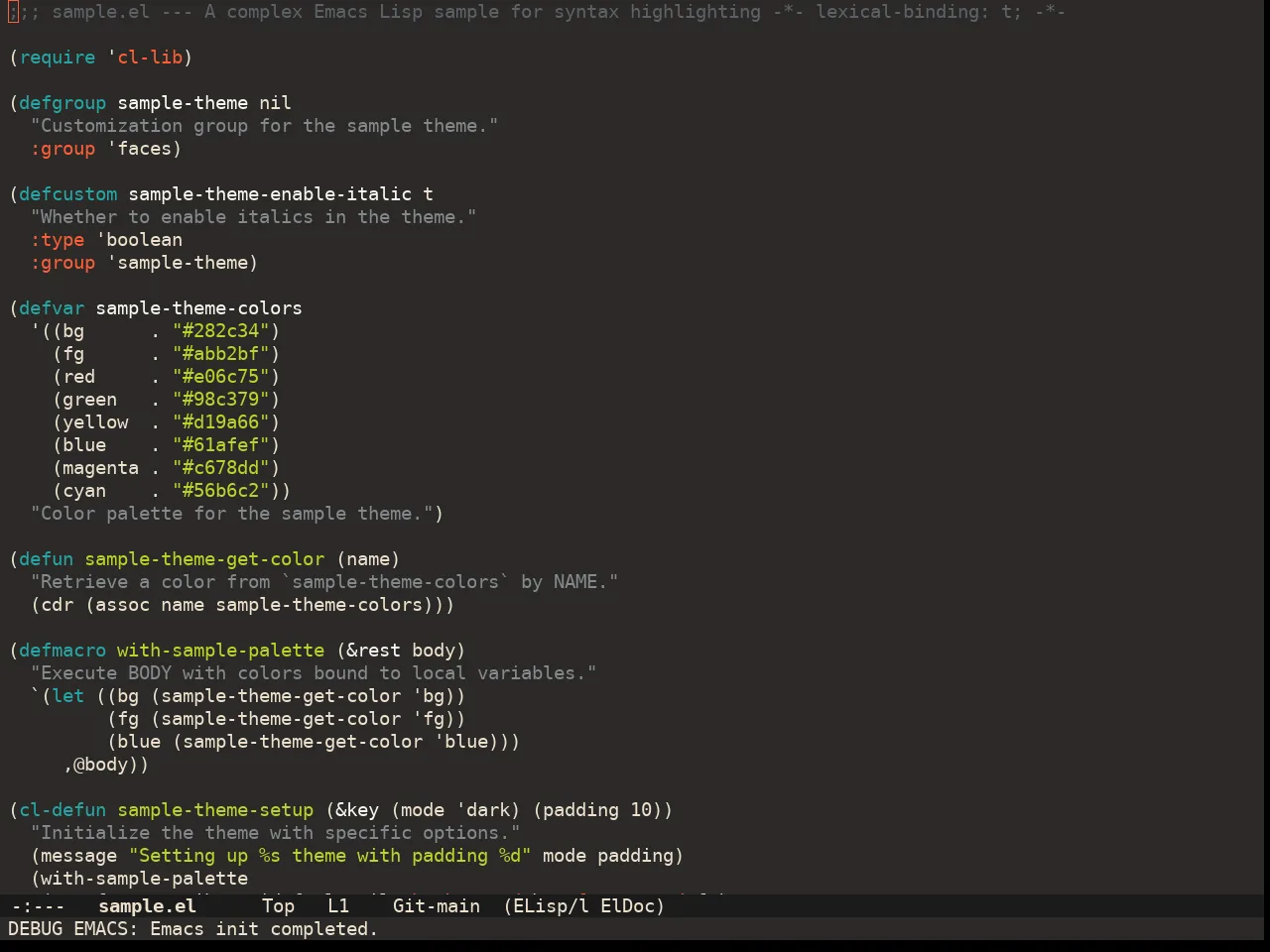Viewport: 1270px width, 952px height.
Task: Click the "#abb2bf" color string
Action: pyautogui.click(x=221, y=354)
